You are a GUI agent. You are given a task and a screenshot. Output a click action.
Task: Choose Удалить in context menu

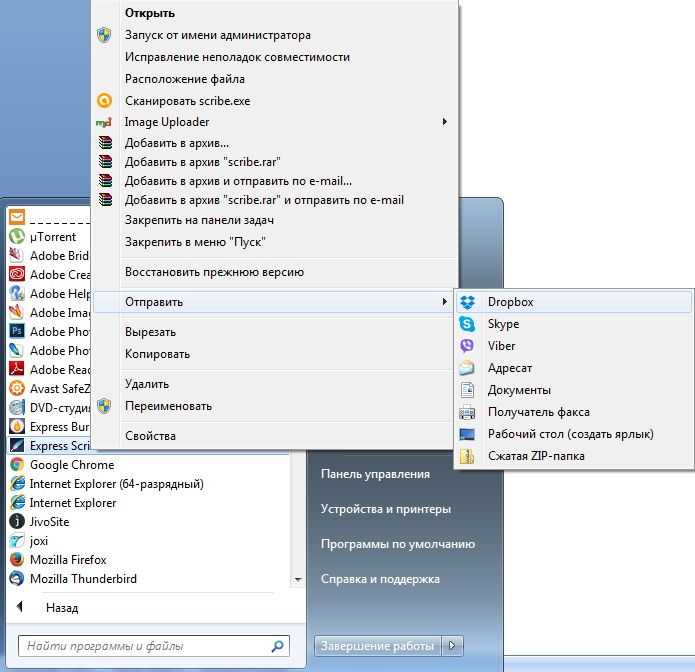pyautogui.click(x=147, y=384)
